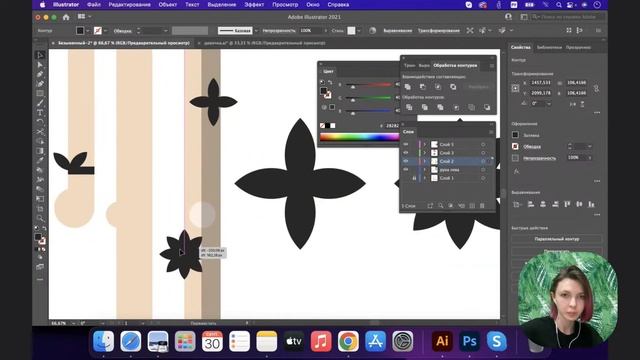Click Trim in the Pathfinder lower row

click(x=424, y=107)
